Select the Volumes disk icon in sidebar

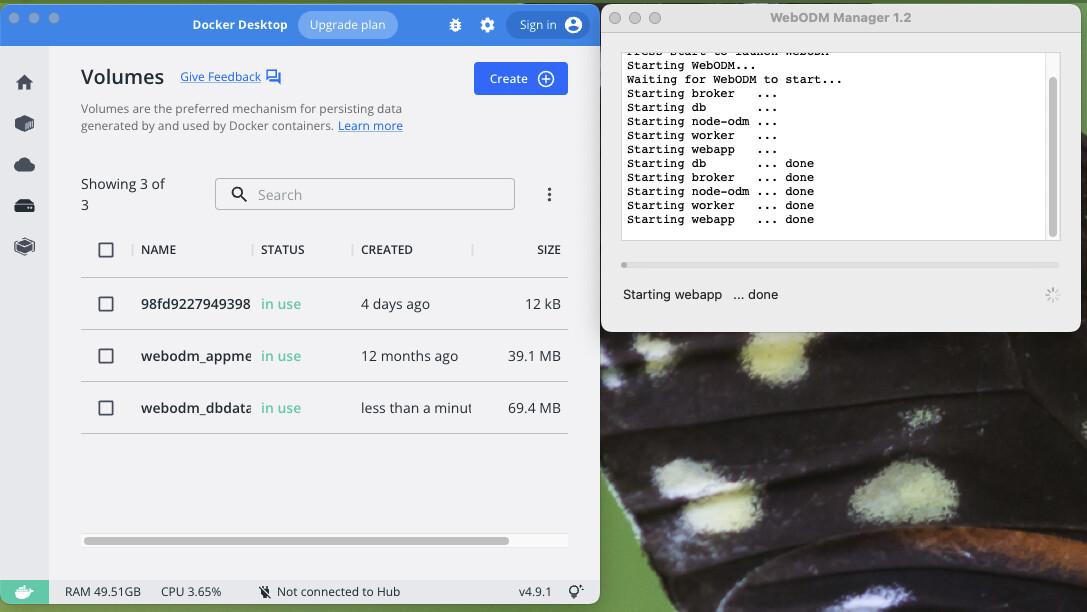[x=25, y=205]
